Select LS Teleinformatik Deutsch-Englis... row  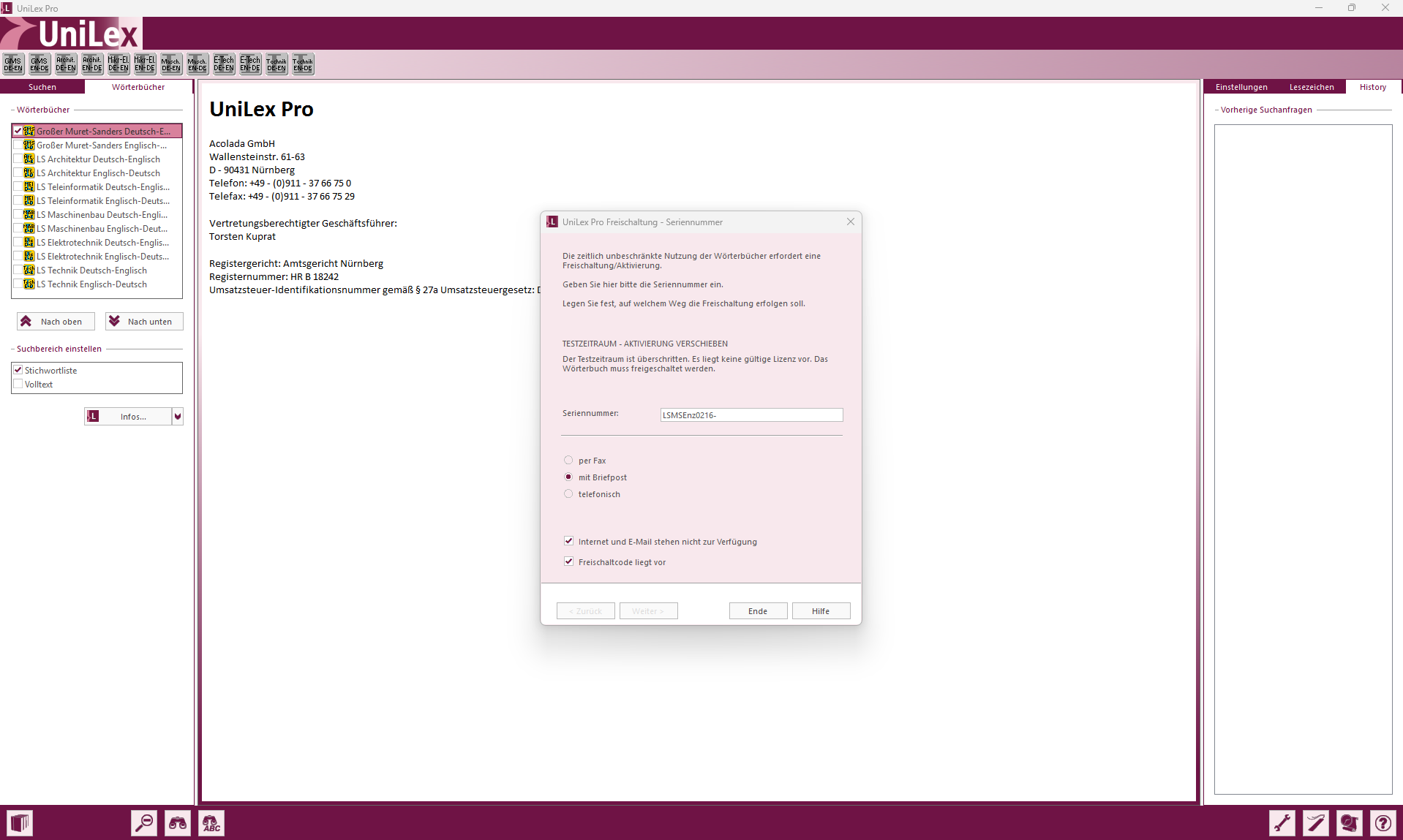[x=97, y=186]
